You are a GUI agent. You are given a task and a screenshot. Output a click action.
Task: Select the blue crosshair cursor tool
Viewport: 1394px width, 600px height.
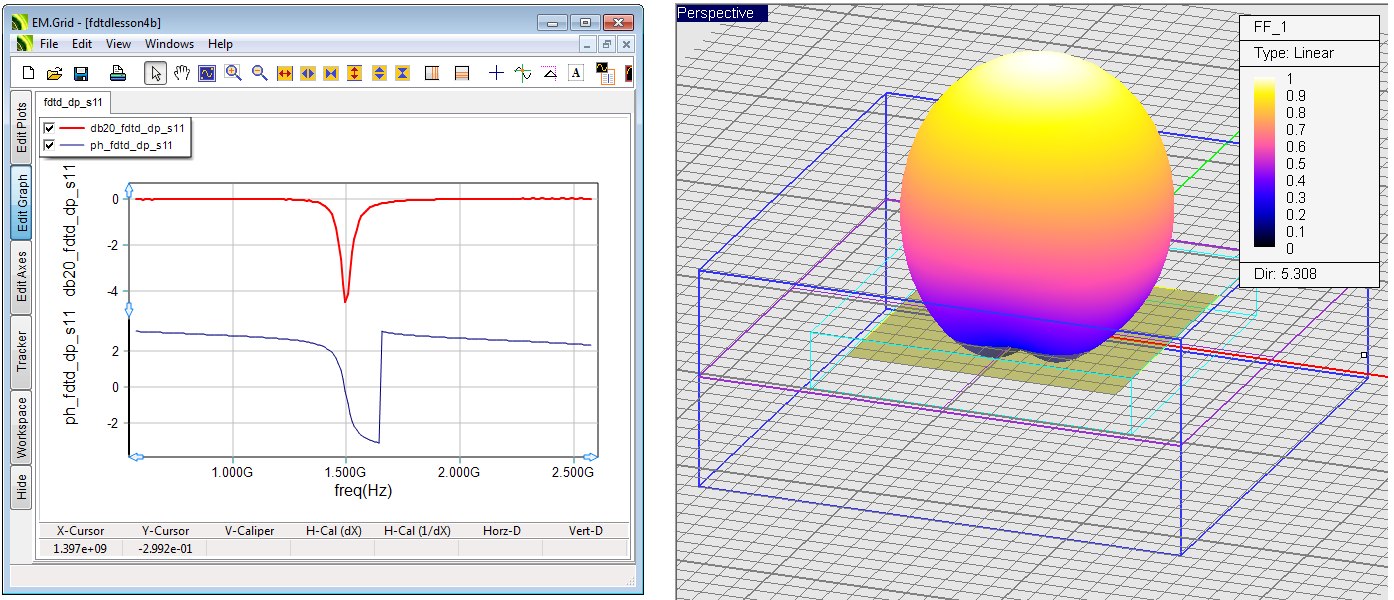click(x=496, y=73)
